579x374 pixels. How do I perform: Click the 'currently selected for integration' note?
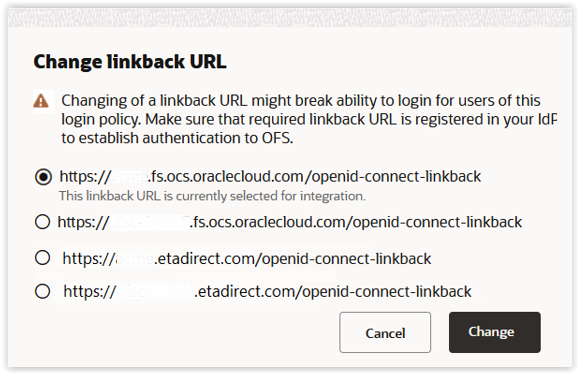point(212,196)
